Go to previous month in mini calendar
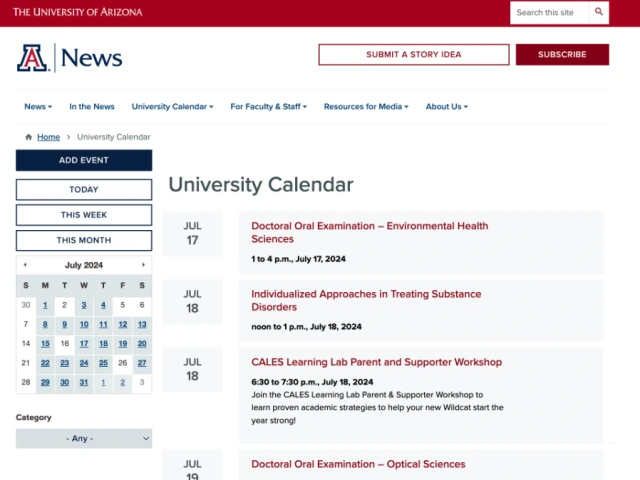 (25, 265)
